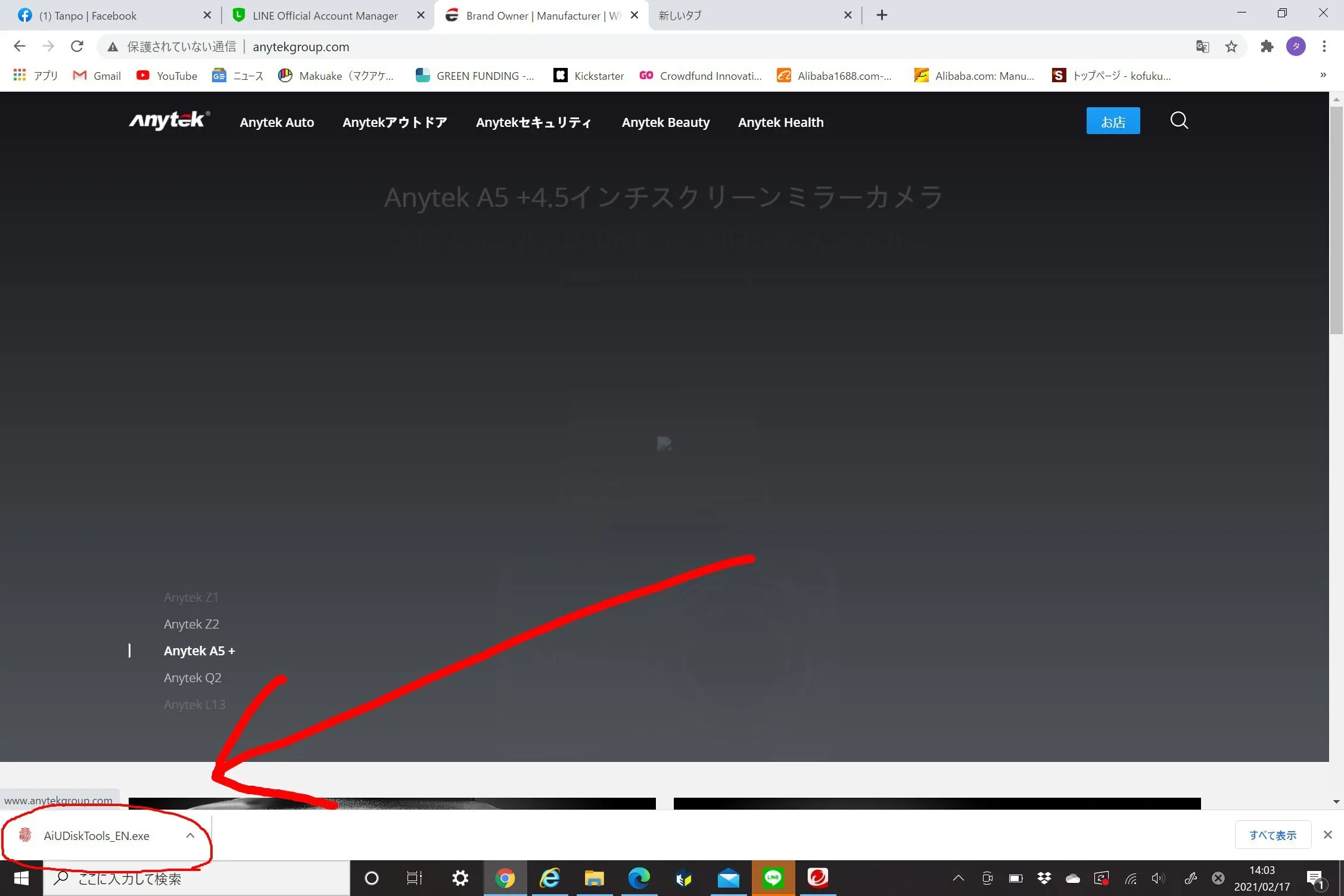The height and width of the screenshot is (896, 1344).
Task: Open the Chrome three-dot menu
Action: [1324, 46]
